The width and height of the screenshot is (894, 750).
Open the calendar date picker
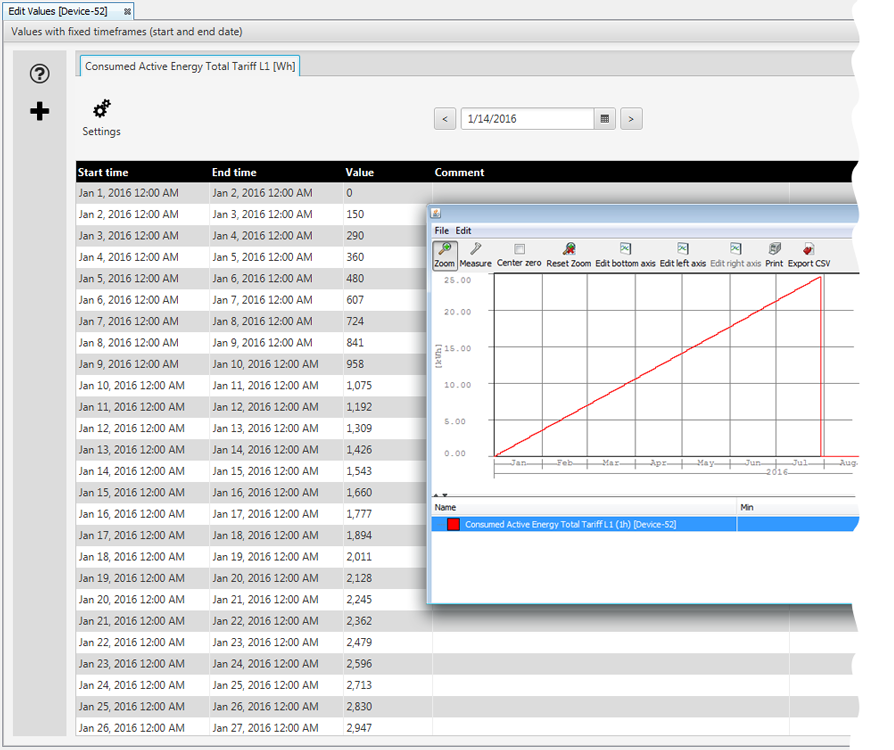click(x=604, y=119)
